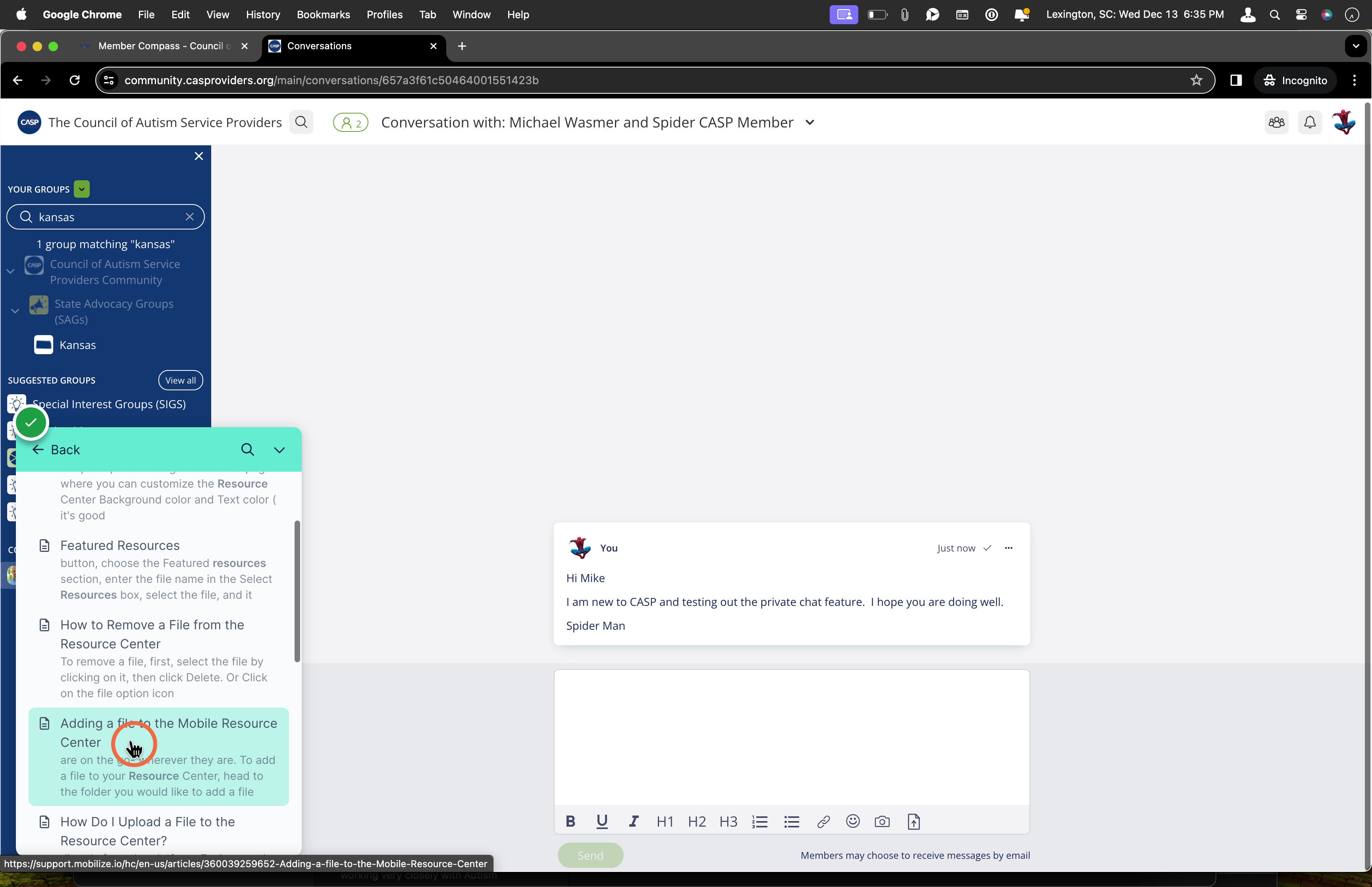
Task: Collapse State Advocacy Groups (SAGs)
Action: click(x=15, y=311)
